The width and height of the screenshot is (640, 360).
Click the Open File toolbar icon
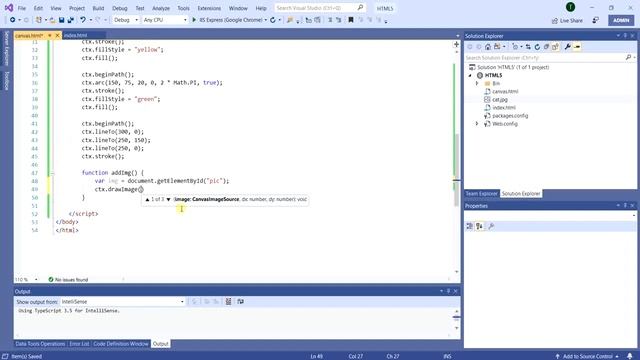[x=52, y=20]
